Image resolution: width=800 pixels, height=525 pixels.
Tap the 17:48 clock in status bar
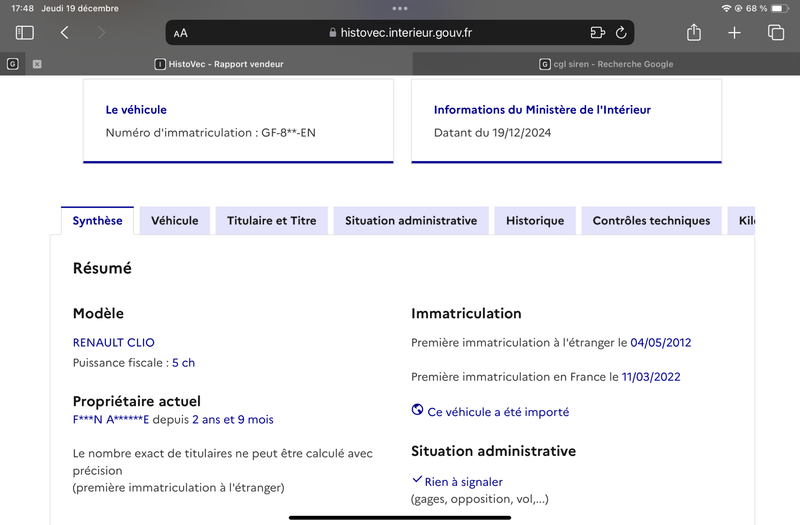pos(22,8)
